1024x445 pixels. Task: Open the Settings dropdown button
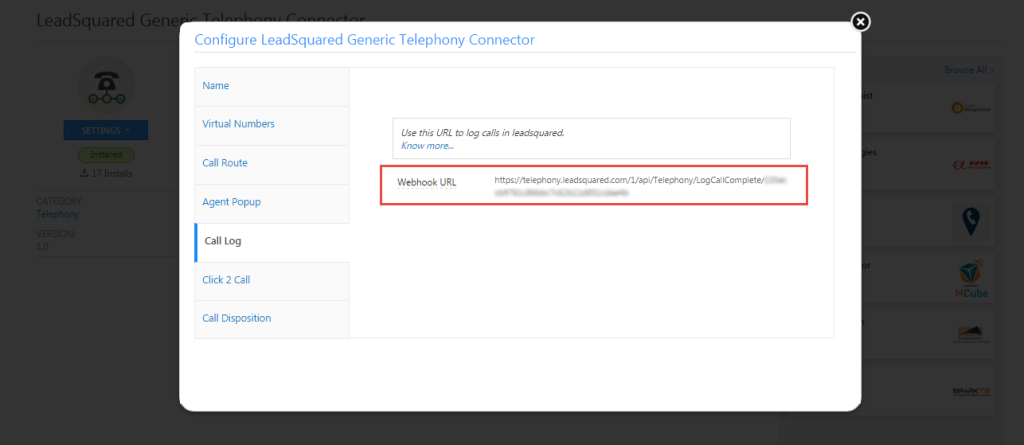pyautogui.click(x=106, y=130)
